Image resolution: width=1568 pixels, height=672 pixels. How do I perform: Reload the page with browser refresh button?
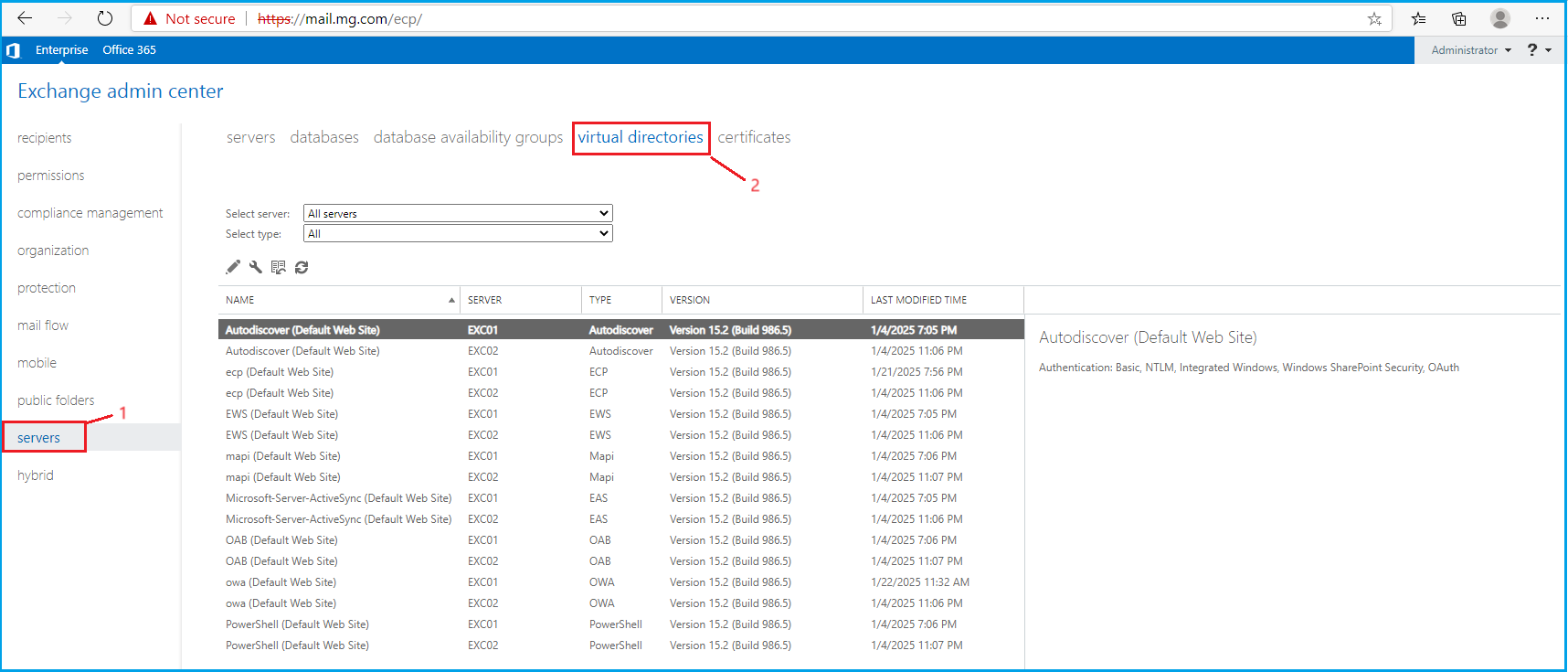click(x=105, y=18)
